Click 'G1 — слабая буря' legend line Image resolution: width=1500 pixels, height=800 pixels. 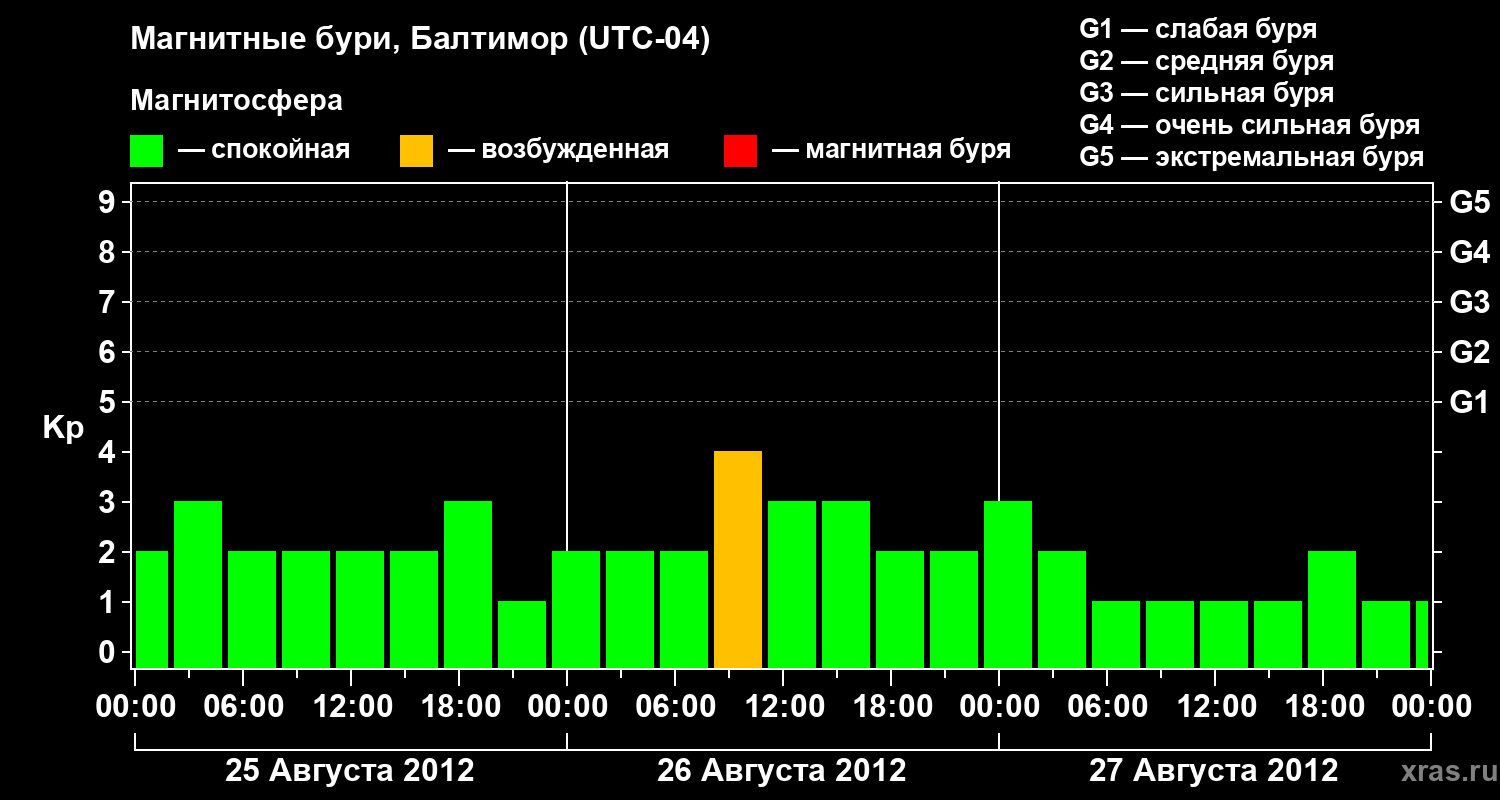pos(1198,29)
